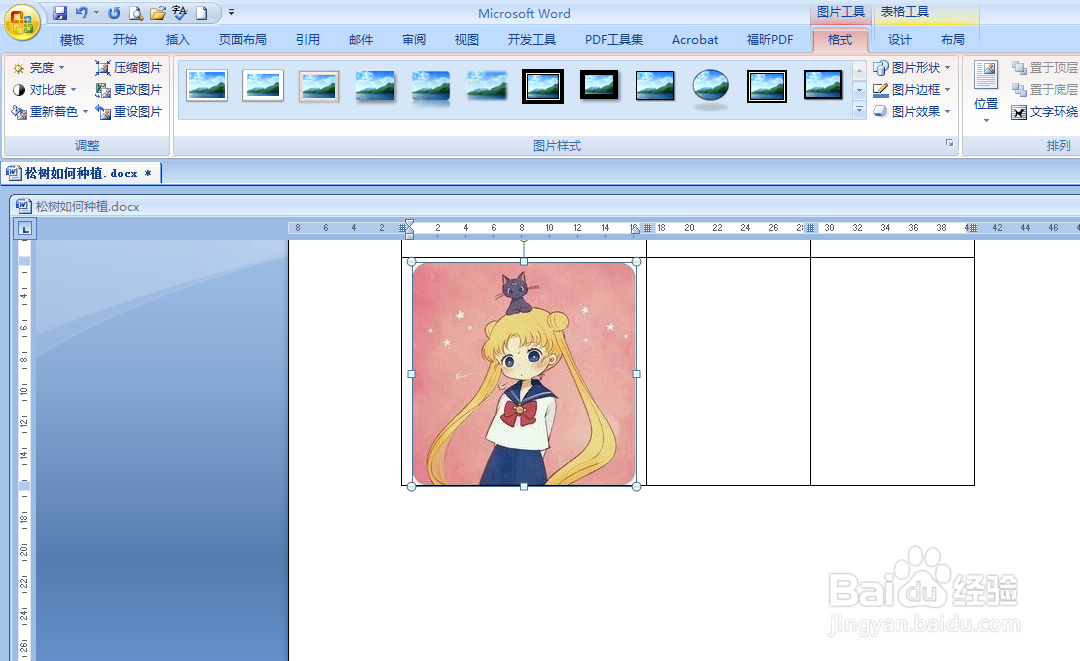Click 置于底层 send to back
Screen dimensions: 1080x661
[1044, 90]
